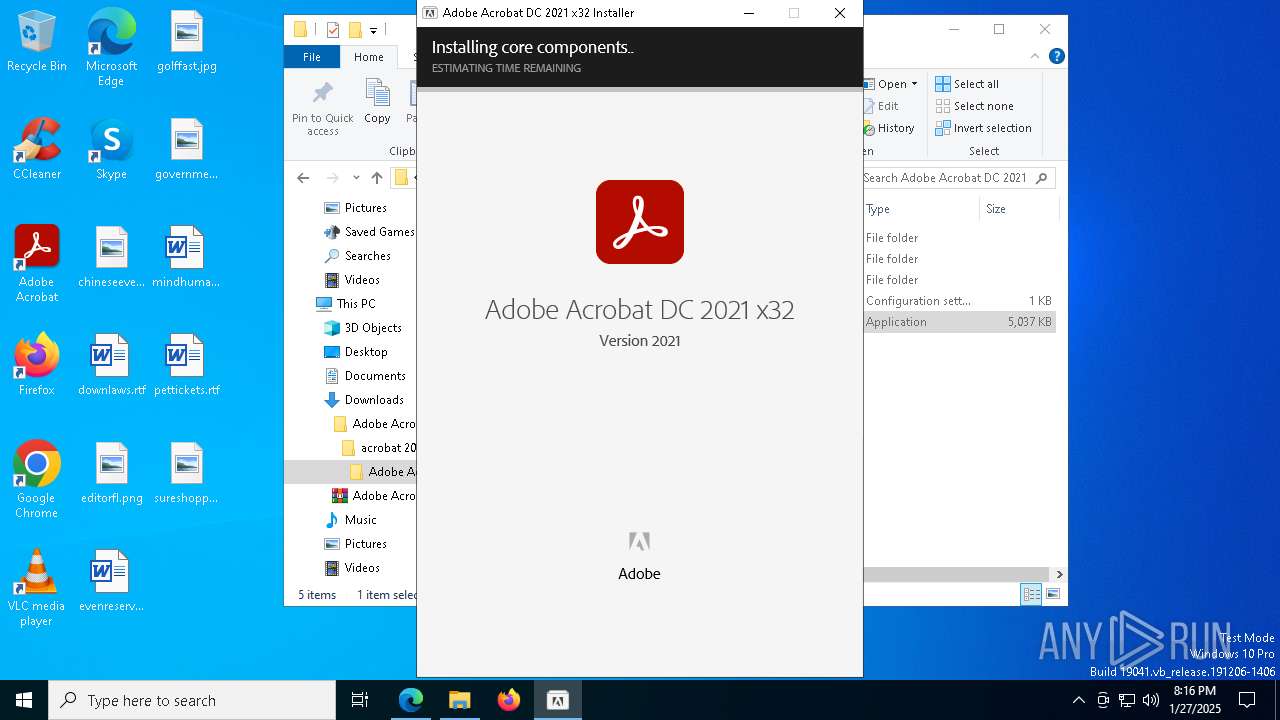
Task: Select editorfl.png desktop file
Action: coord(112,473)
